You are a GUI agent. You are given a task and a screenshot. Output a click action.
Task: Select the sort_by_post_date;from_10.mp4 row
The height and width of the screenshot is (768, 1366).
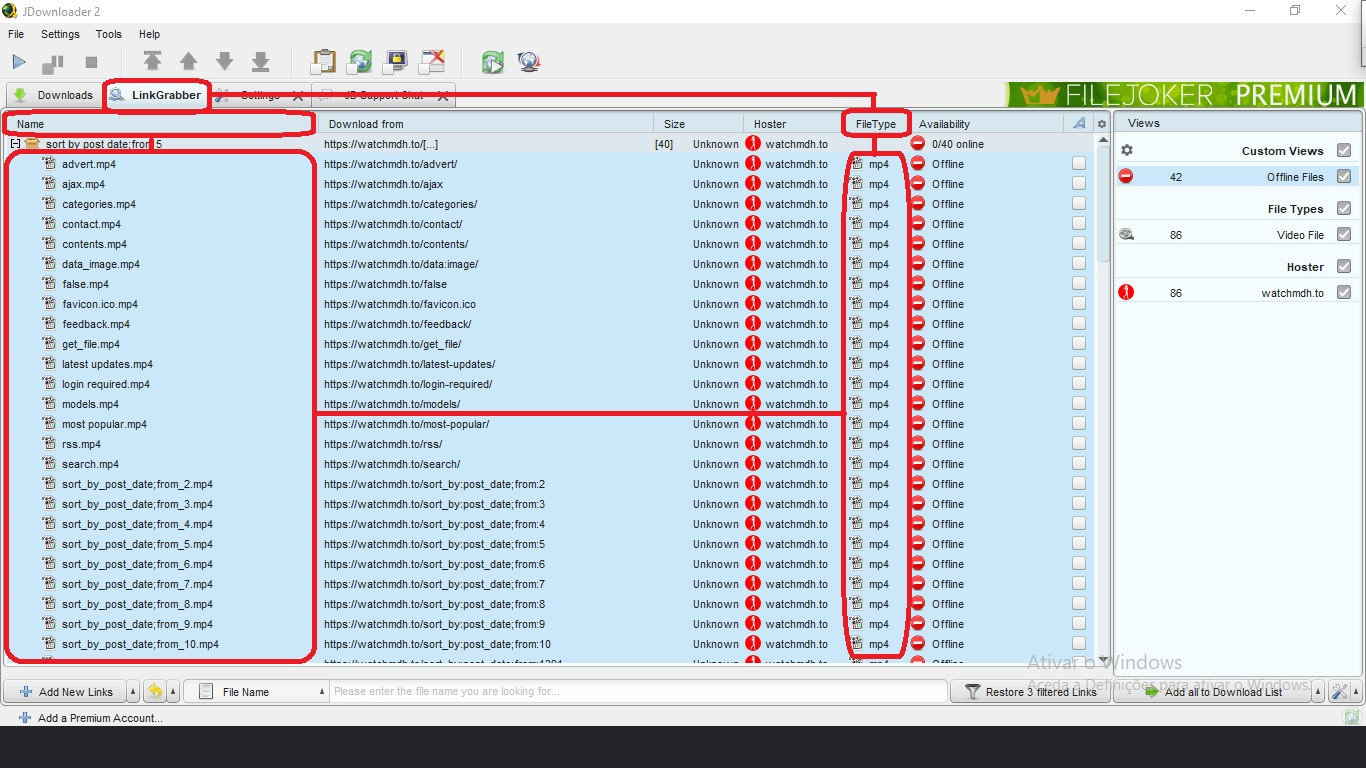point(548,644)
